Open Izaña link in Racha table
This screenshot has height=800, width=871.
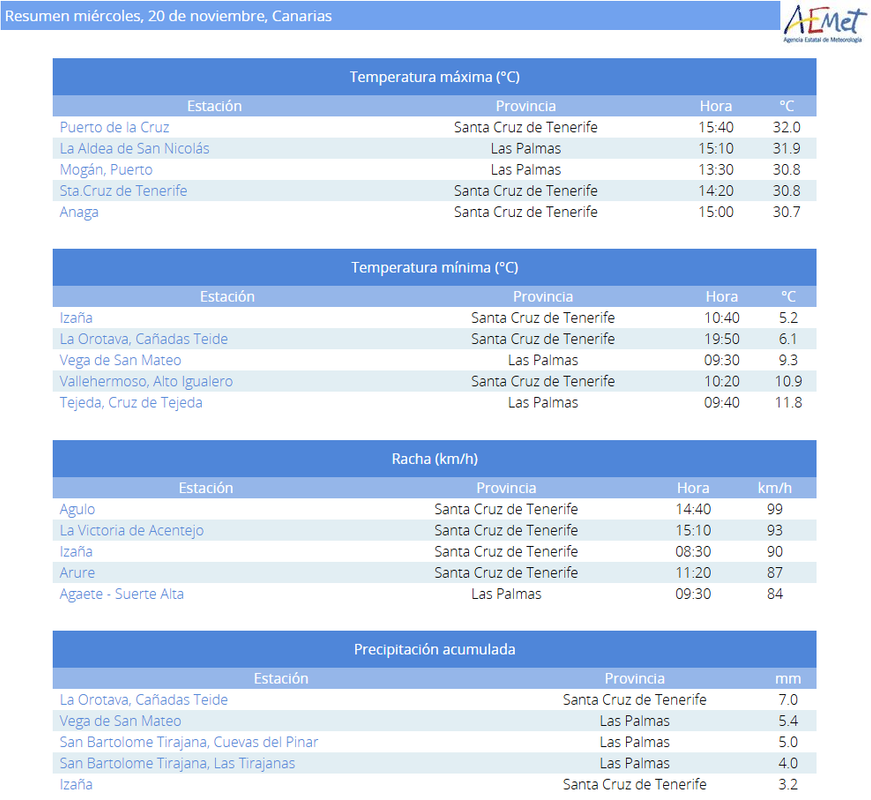pos(76,551)
